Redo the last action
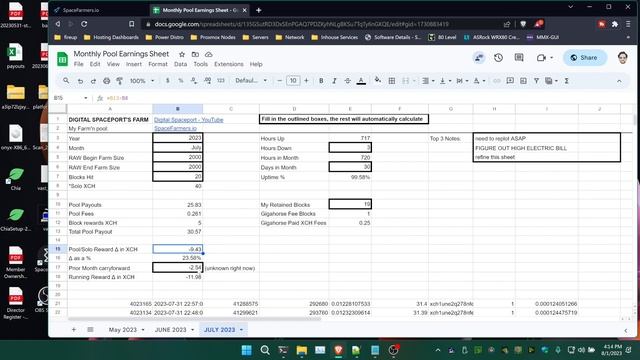The image size is (640, 360). click(93, 81)
